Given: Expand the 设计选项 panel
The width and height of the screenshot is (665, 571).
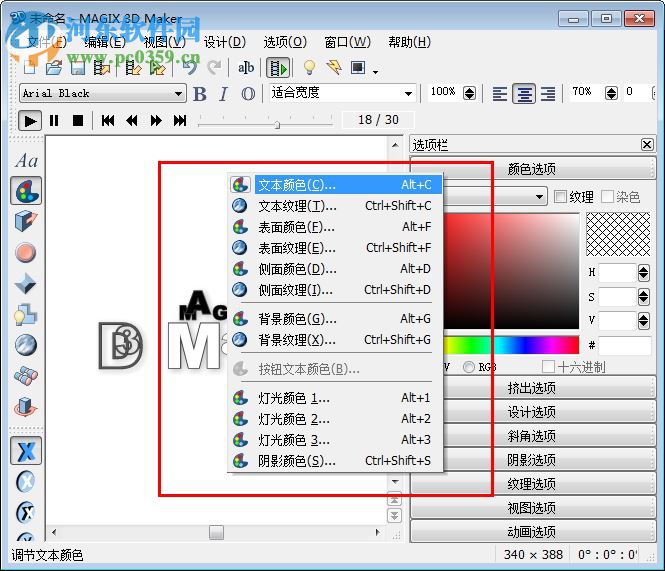Looking at the screenshot, I should [533, 412].
